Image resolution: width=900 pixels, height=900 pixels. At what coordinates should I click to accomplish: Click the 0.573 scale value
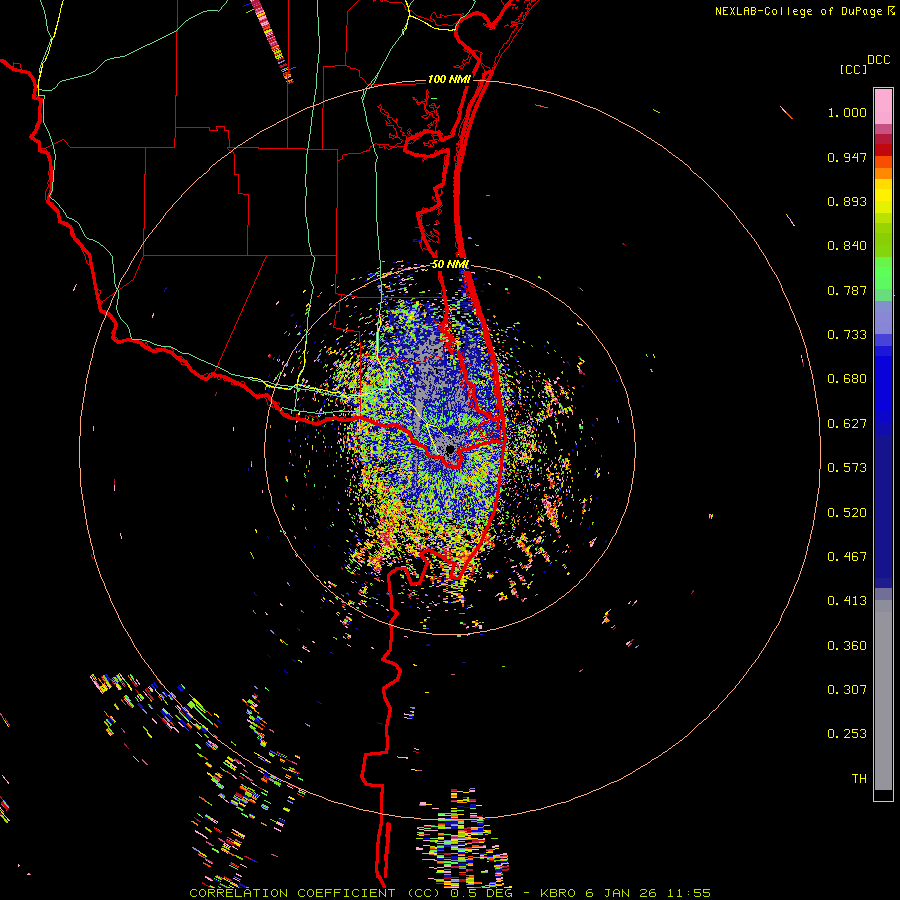click(847, 468)
